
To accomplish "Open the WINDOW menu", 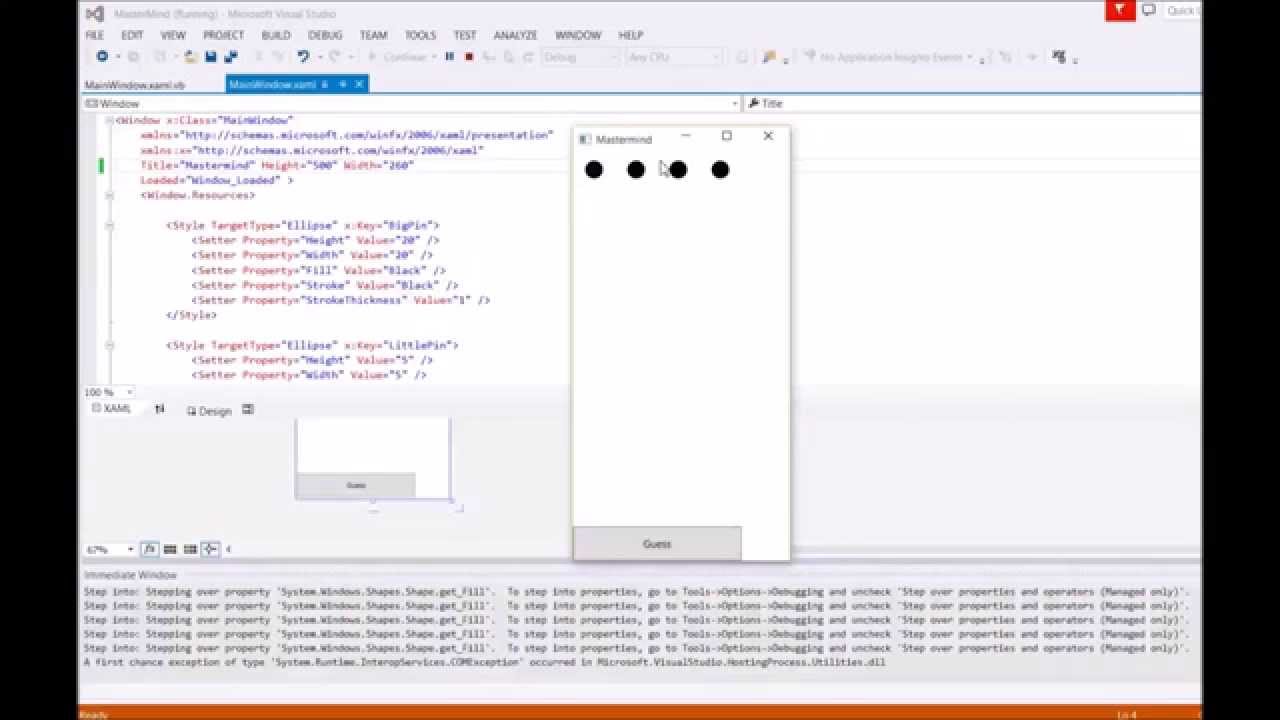I will (578, 35).
